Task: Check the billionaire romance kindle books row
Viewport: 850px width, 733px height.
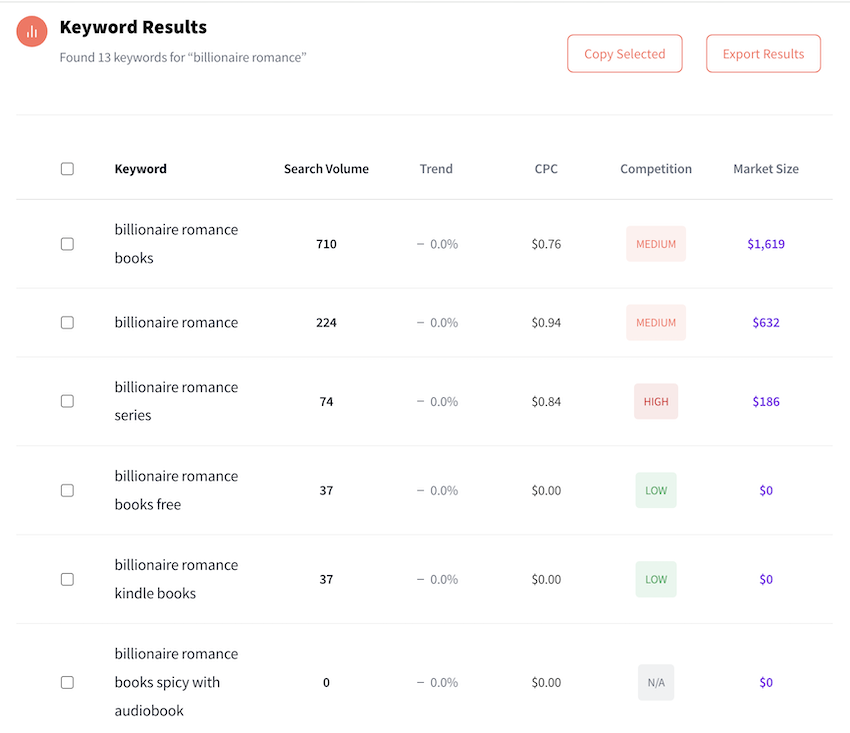Action: click(x=67, y=579)
